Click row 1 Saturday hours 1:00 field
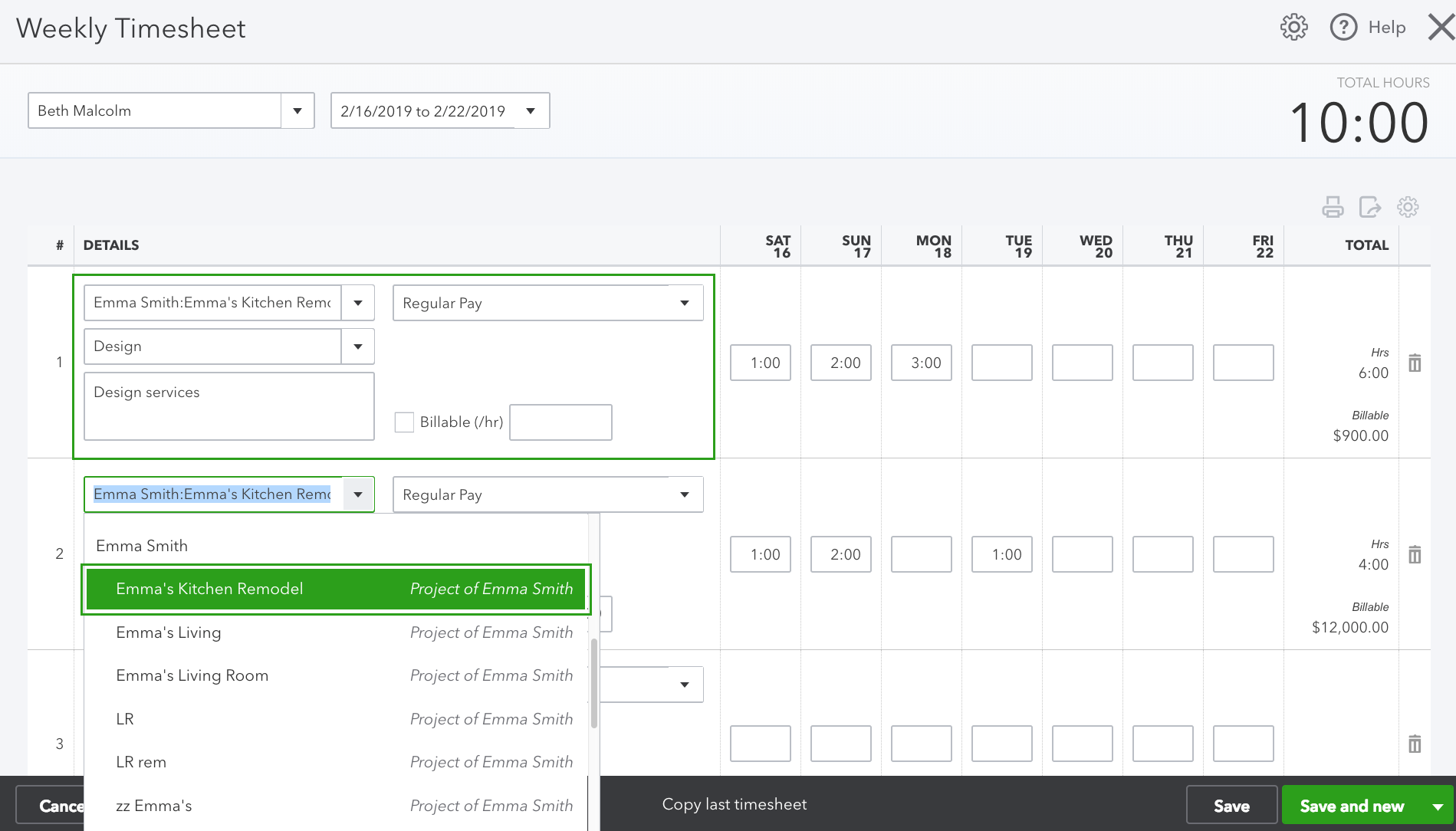The height and width of the screenshot is (831, 1456). [x=761, y=363]
